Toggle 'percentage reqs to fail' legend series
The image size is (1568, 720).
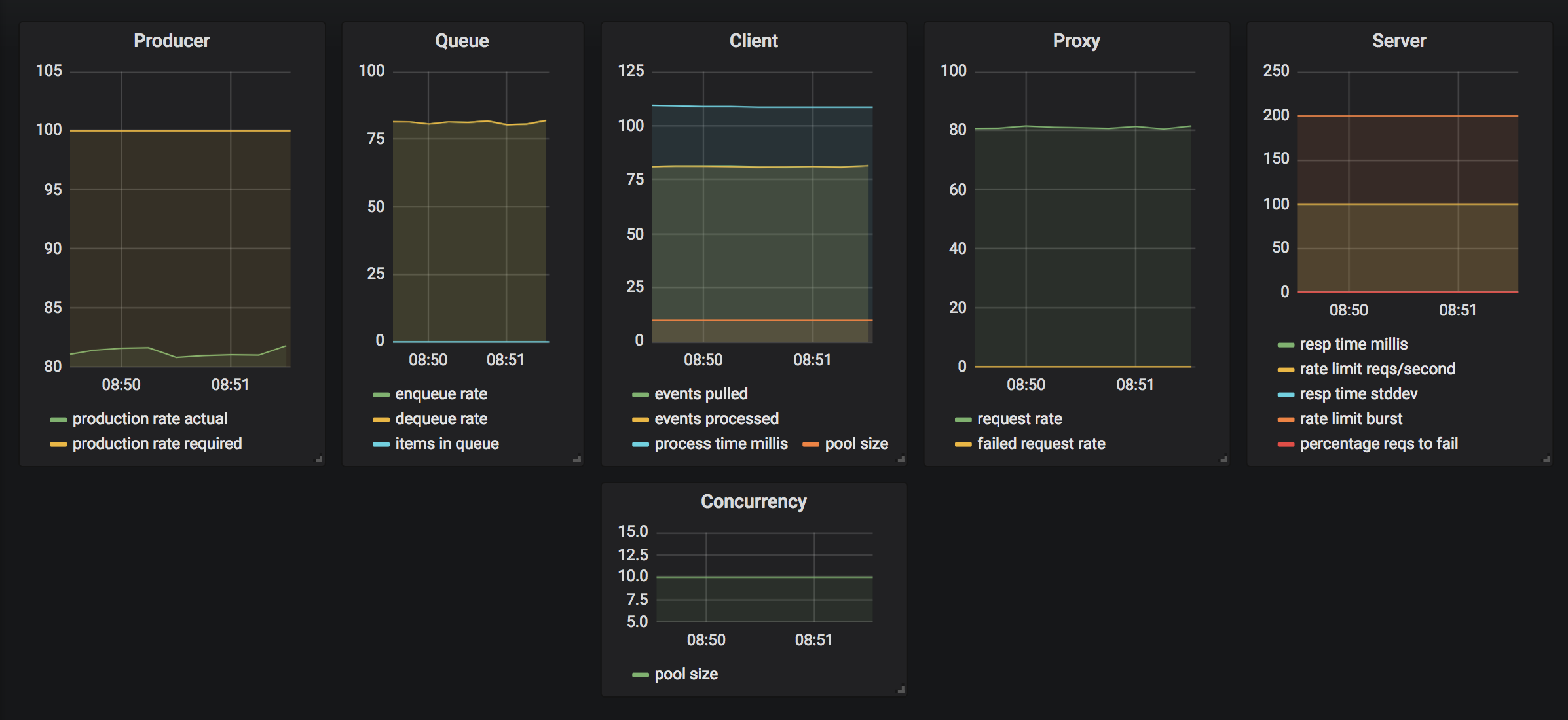pyautogui.click(x=1379, y=444)
